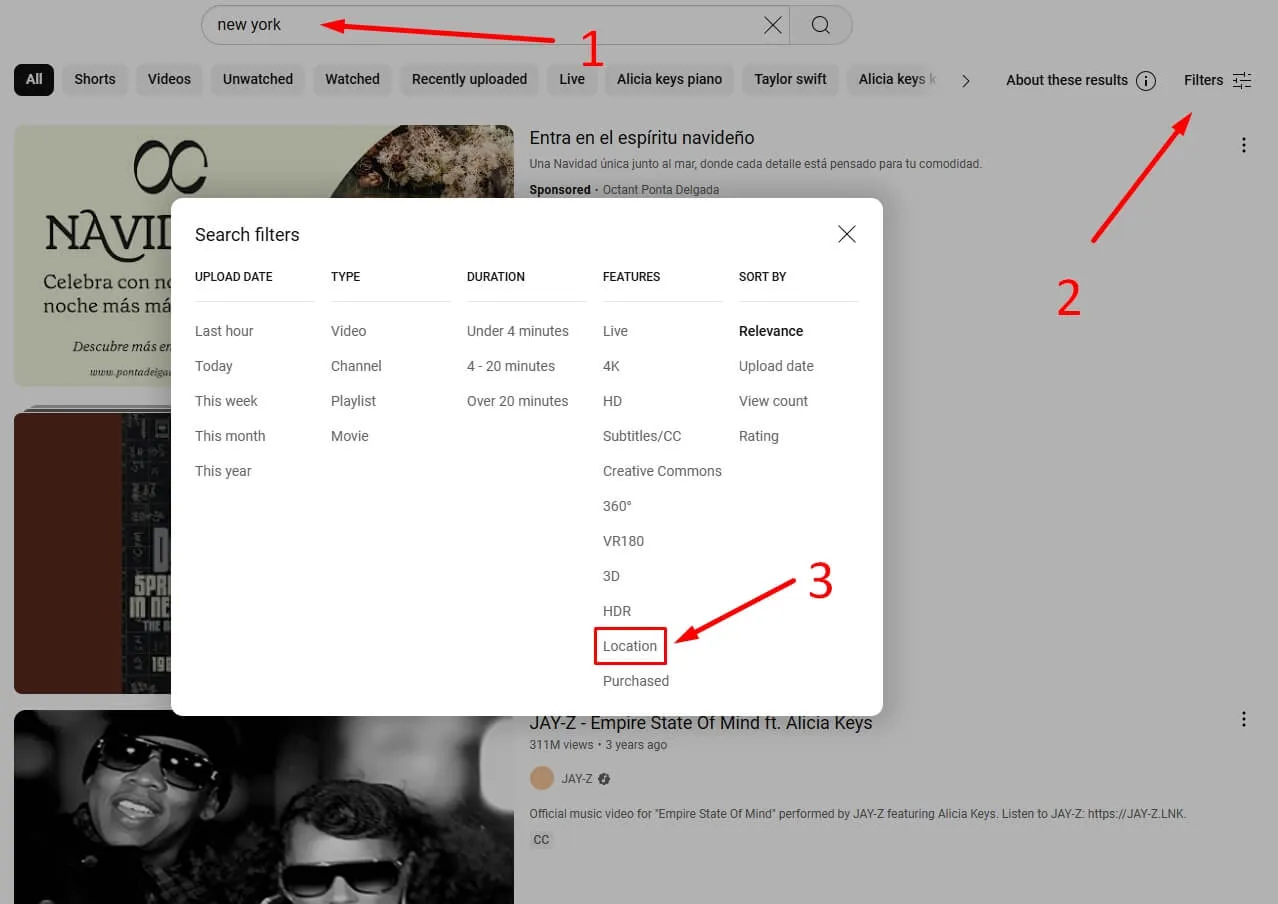Close the Search filters dialog
Image resolution: width=1278 pixels, height=904 pixels.
tap(847, 234)
